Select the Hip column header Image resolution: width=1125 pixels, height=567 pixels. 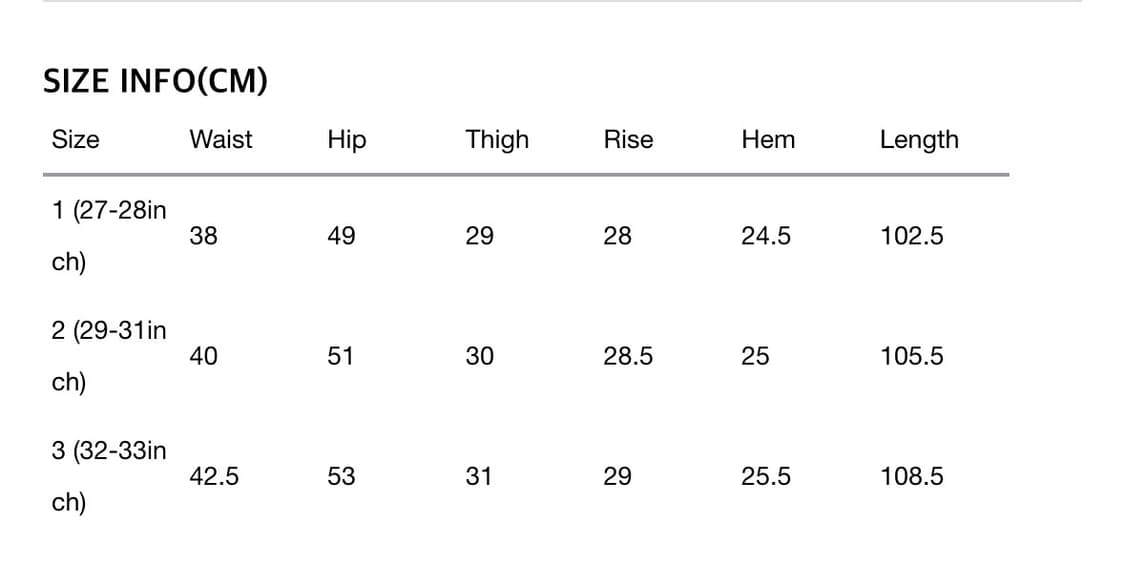pyautogui.click(x=346, y=139)
